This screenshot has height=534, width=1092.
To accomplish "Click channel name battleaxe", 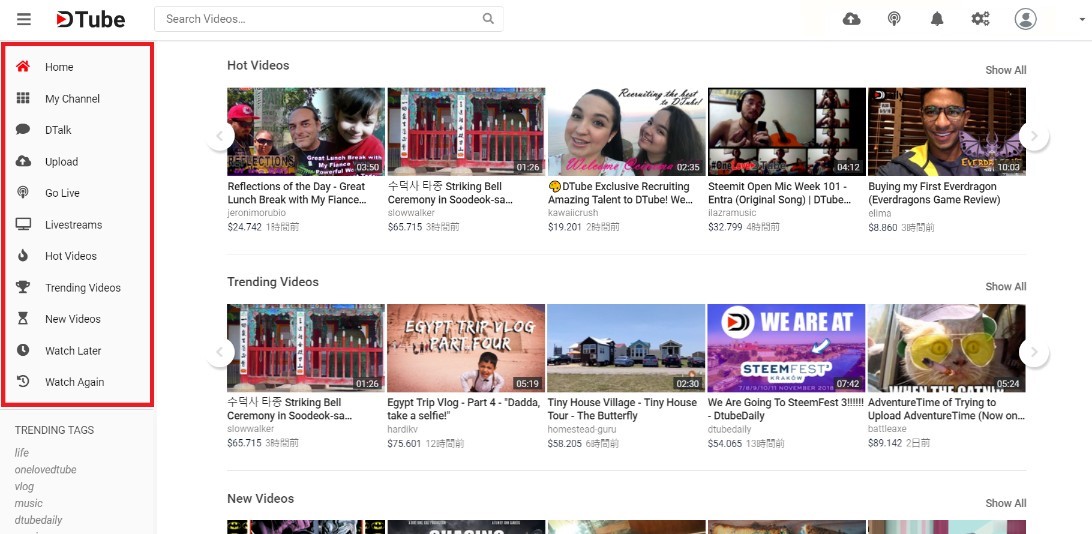I will pyautogui.click(x=887, y=429).
